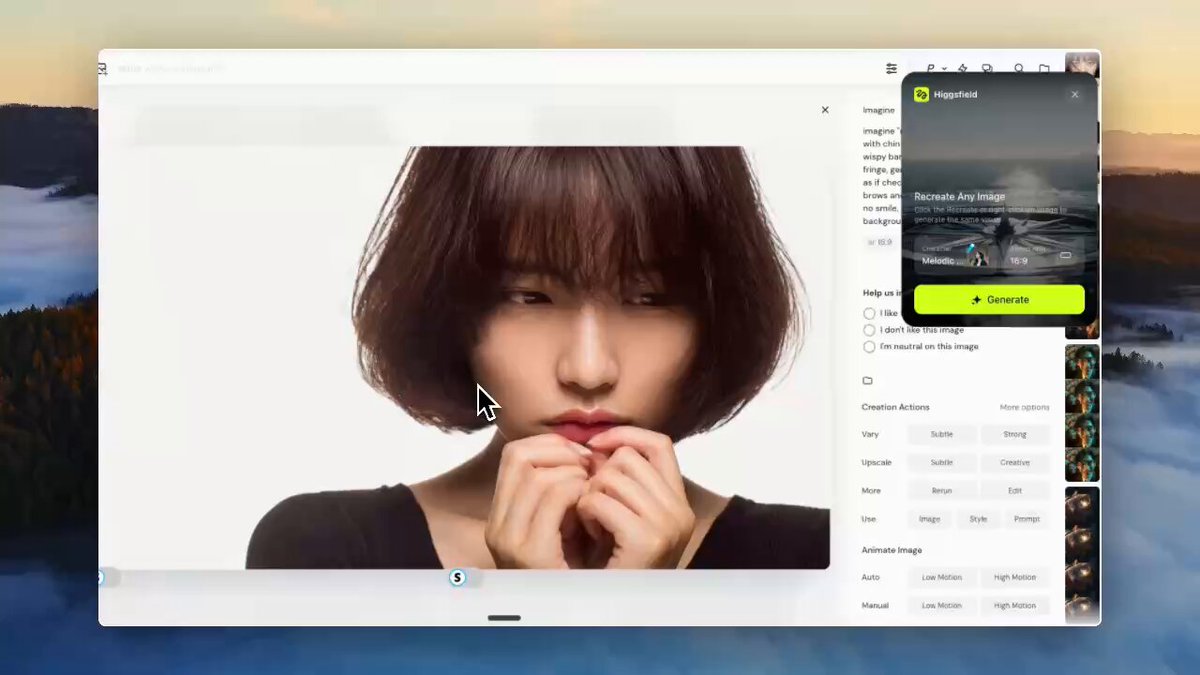Click Vary Strong button
The width and height of the screenshot is (1200, 675).
coord(1015,434)
